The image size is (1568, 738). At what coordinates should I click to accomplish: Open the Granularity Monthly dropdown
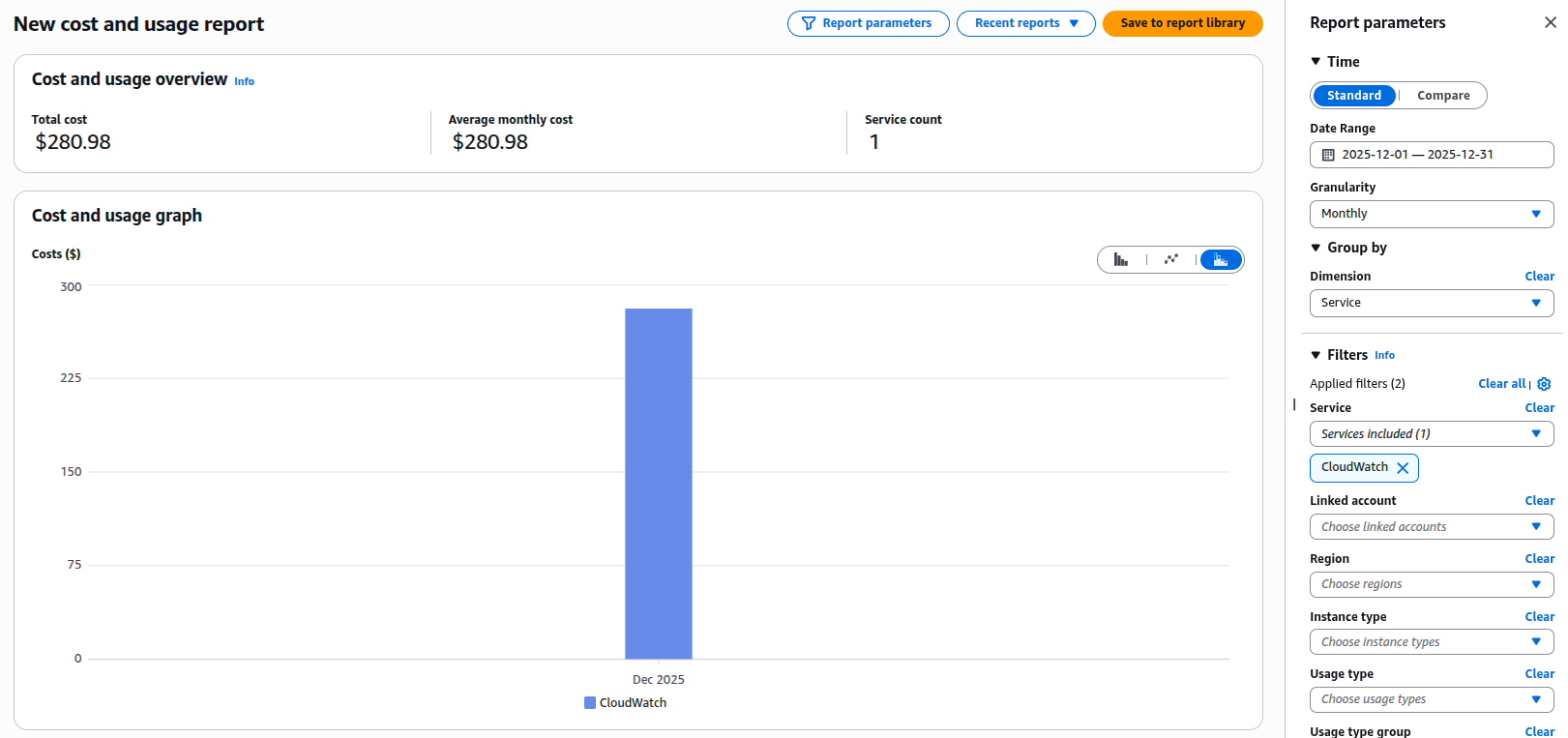[x=1432, y=214]
